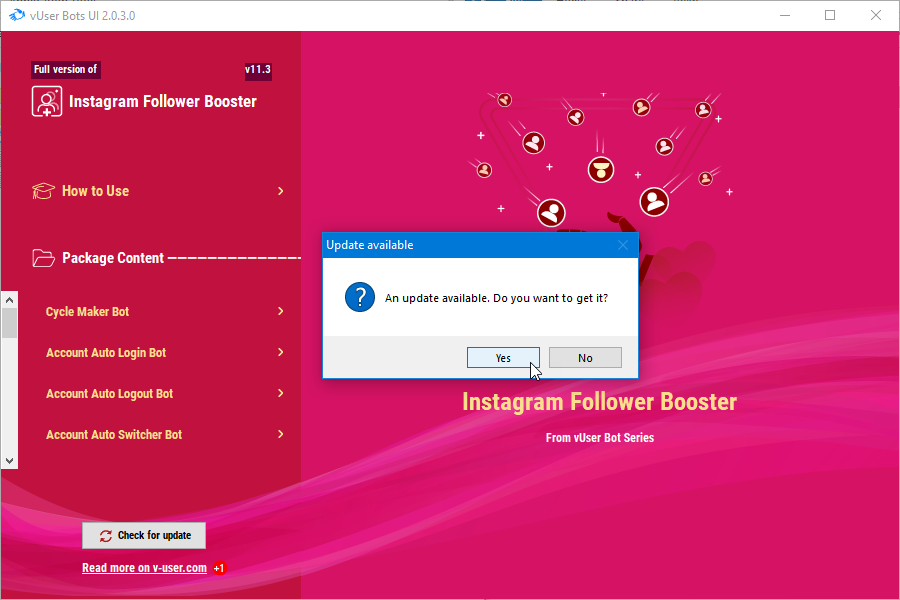Click the From vUser Bot Series text

tap(600, 438)
